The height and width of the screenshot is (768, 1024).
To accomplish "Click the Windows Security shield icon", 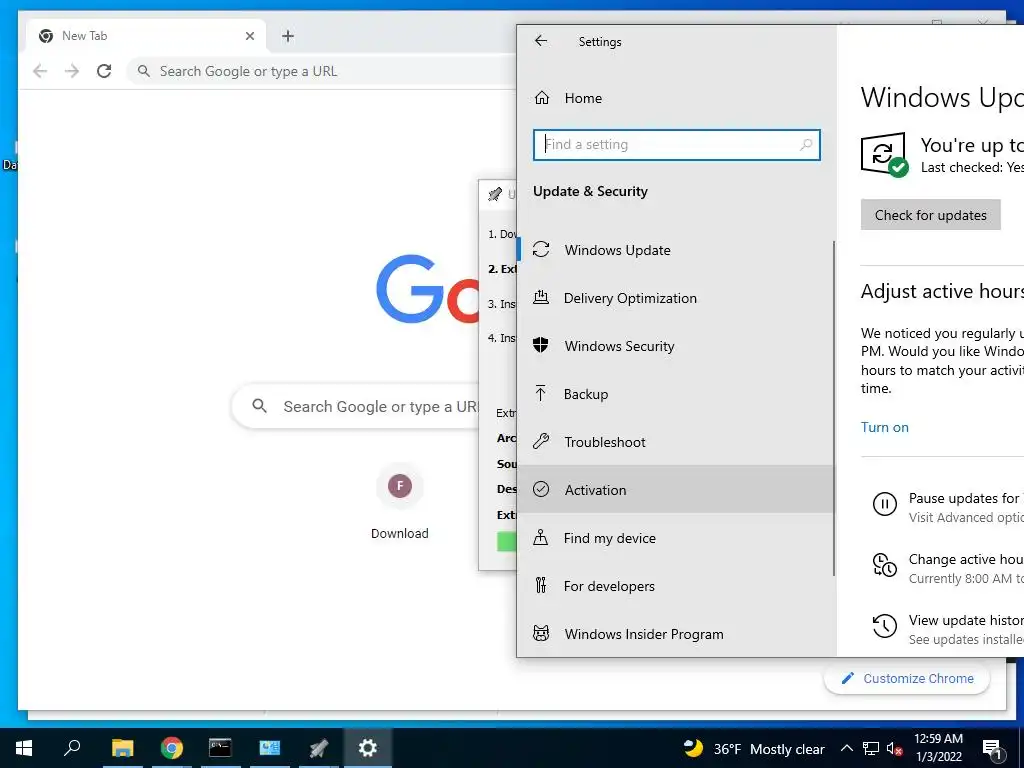I will (x=541, y=345).
